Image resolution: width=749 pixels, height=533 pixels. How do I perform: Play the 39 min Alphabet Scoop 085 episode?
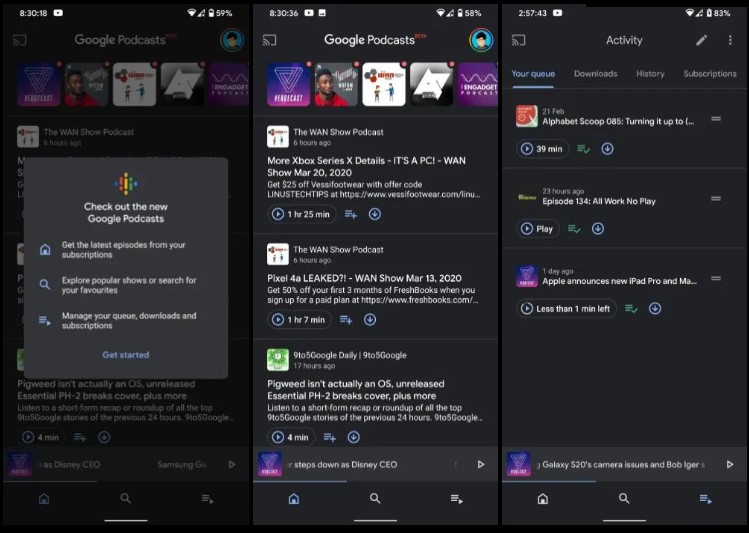pyautogui.click(x=542, y=149)
